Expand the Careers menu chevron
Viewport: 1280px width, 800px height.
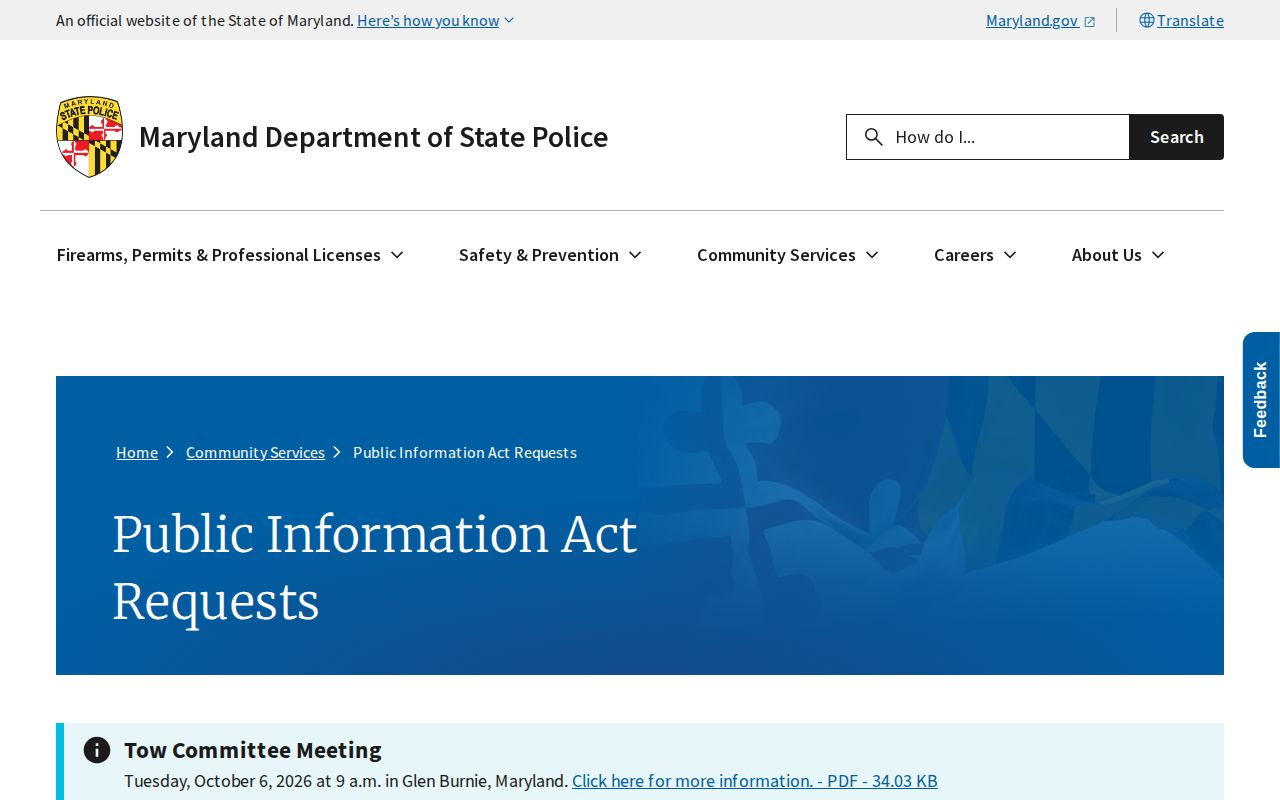(x=1010, y=255)
